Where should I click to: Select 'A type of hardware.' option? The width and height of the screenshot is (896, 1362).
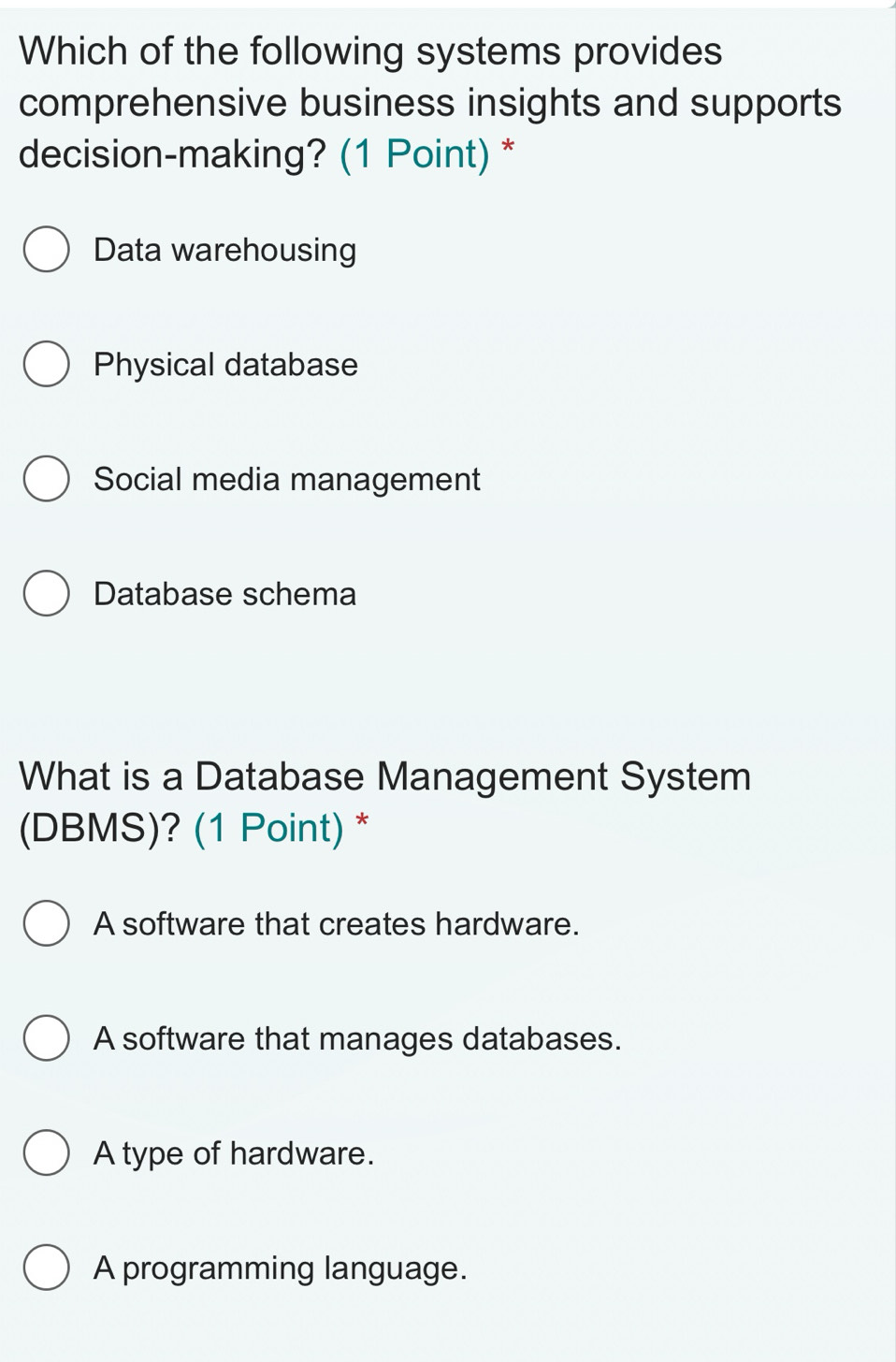click(x=45, y=1152)
